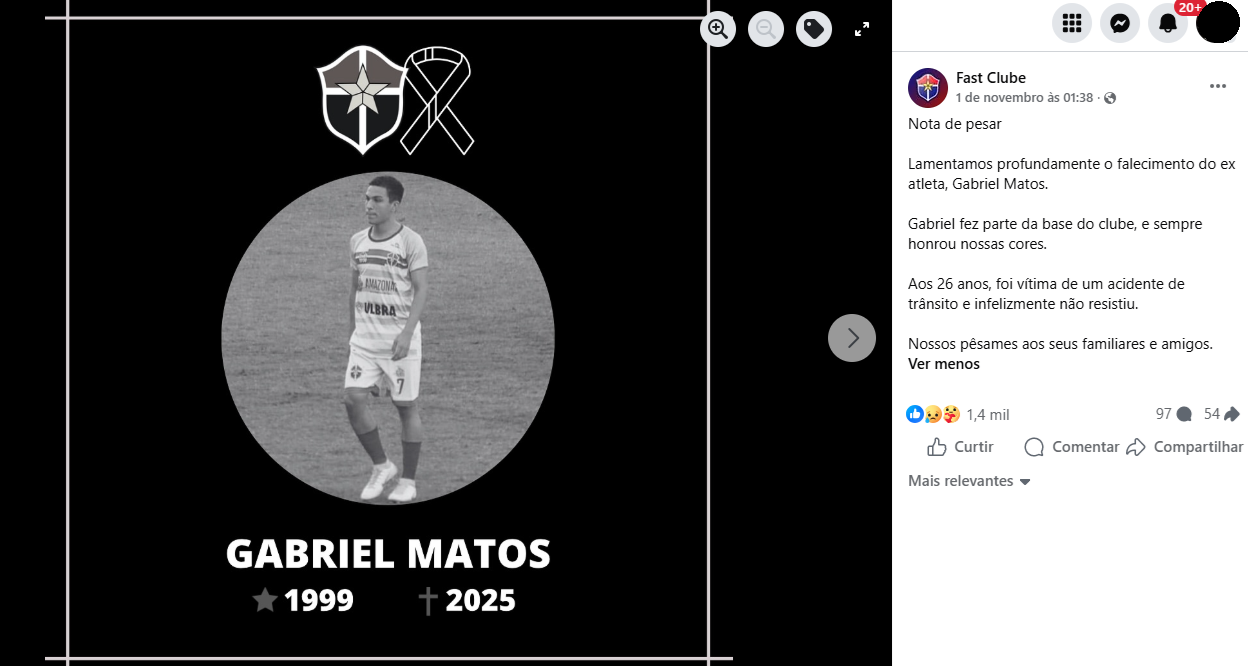The height and width of the screenshot is (666, 1248).
Task: Open Messenger chats
Action: click(x=1120, y=23)
